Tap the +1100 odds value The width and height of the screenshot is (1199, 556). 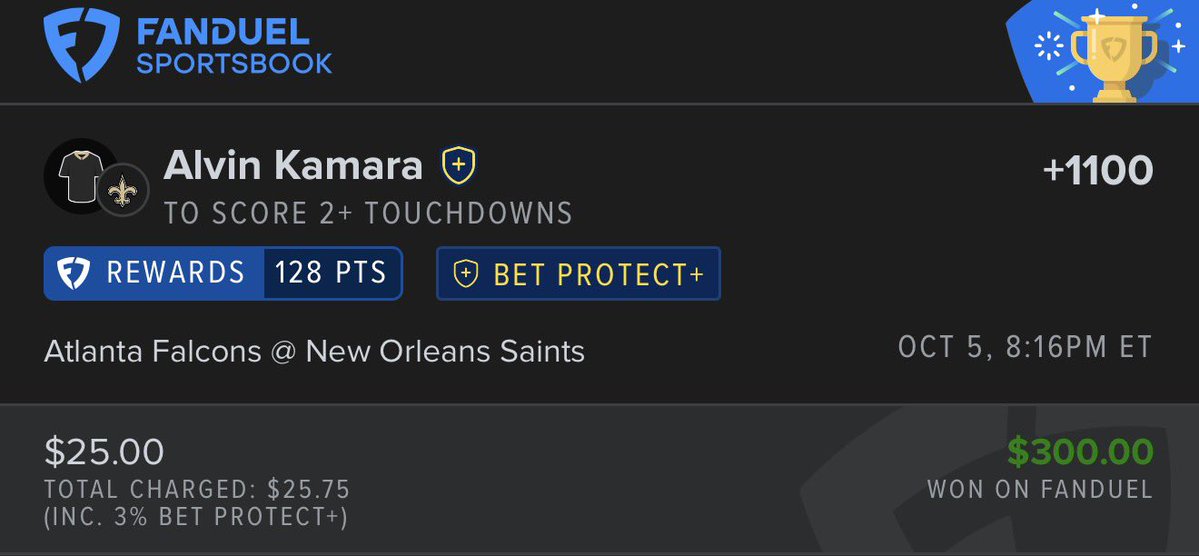click(1097, 171)
